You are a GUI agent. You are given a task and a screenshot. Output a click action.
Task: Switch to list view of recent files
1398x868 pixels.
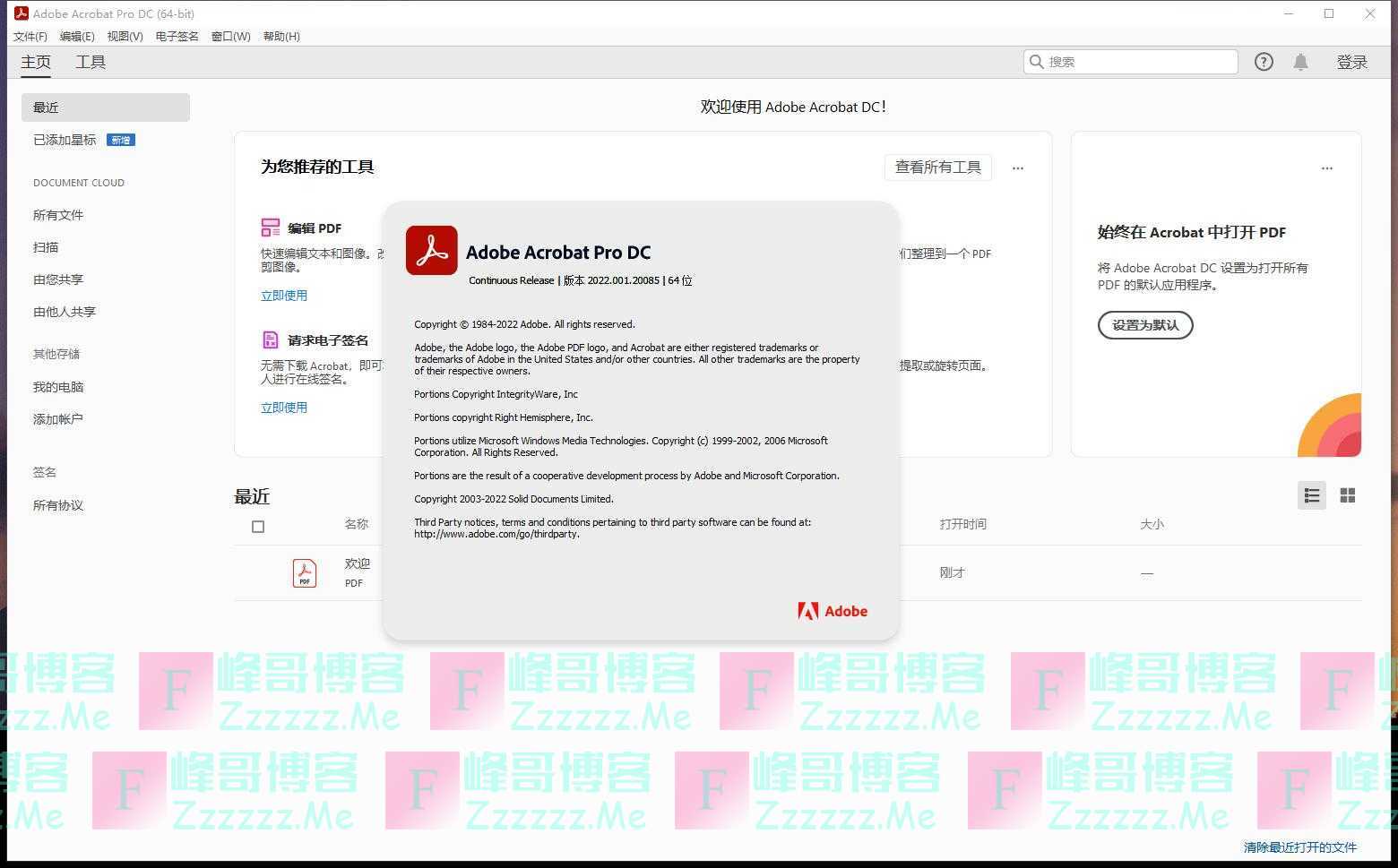point(1312,495)
